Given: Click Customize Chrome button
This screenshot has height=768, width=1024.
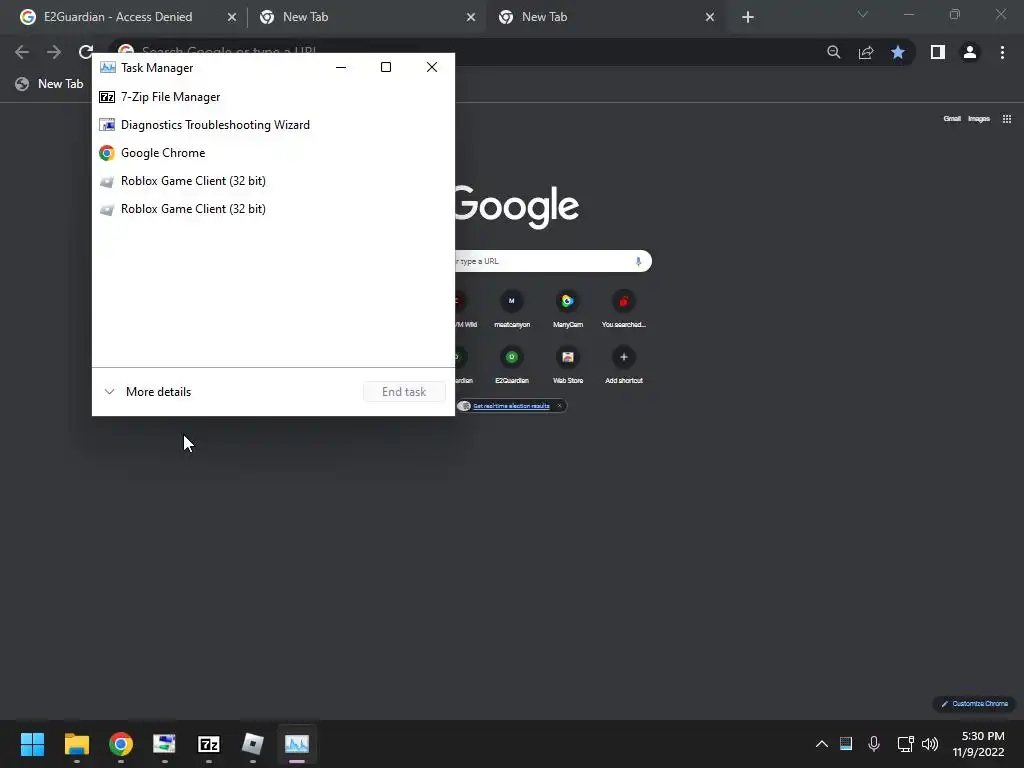Looking at the screenshot, I should click(x=974, y=704).
